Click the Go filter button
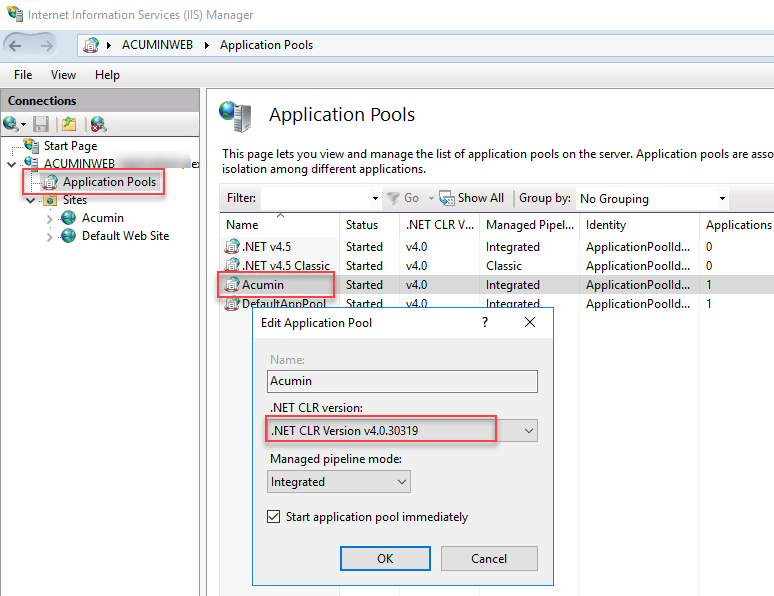The image size is (774, 596). (x=403, y=198)
